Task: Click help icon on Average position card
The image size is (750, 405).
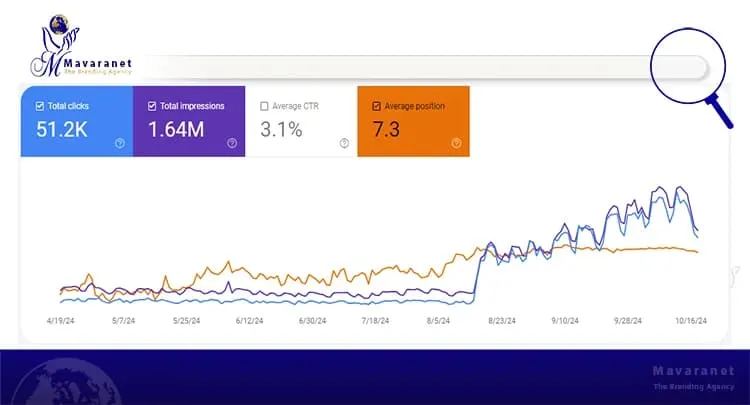Action: coord(456,143)
